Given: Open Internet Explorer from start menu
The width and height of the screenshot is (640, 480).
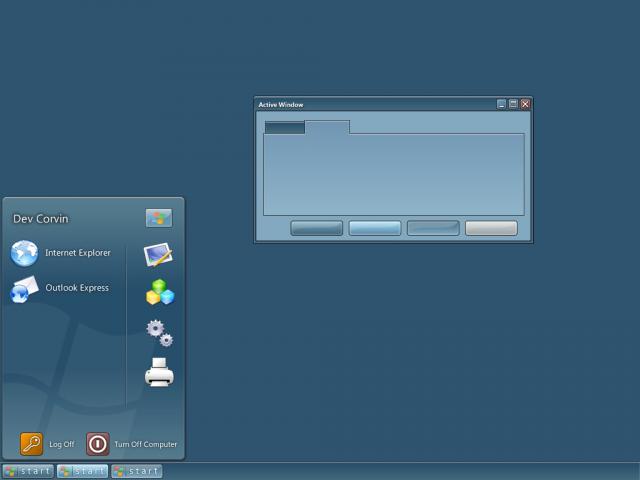Looking at the screenshot, I should pos(61,253).
